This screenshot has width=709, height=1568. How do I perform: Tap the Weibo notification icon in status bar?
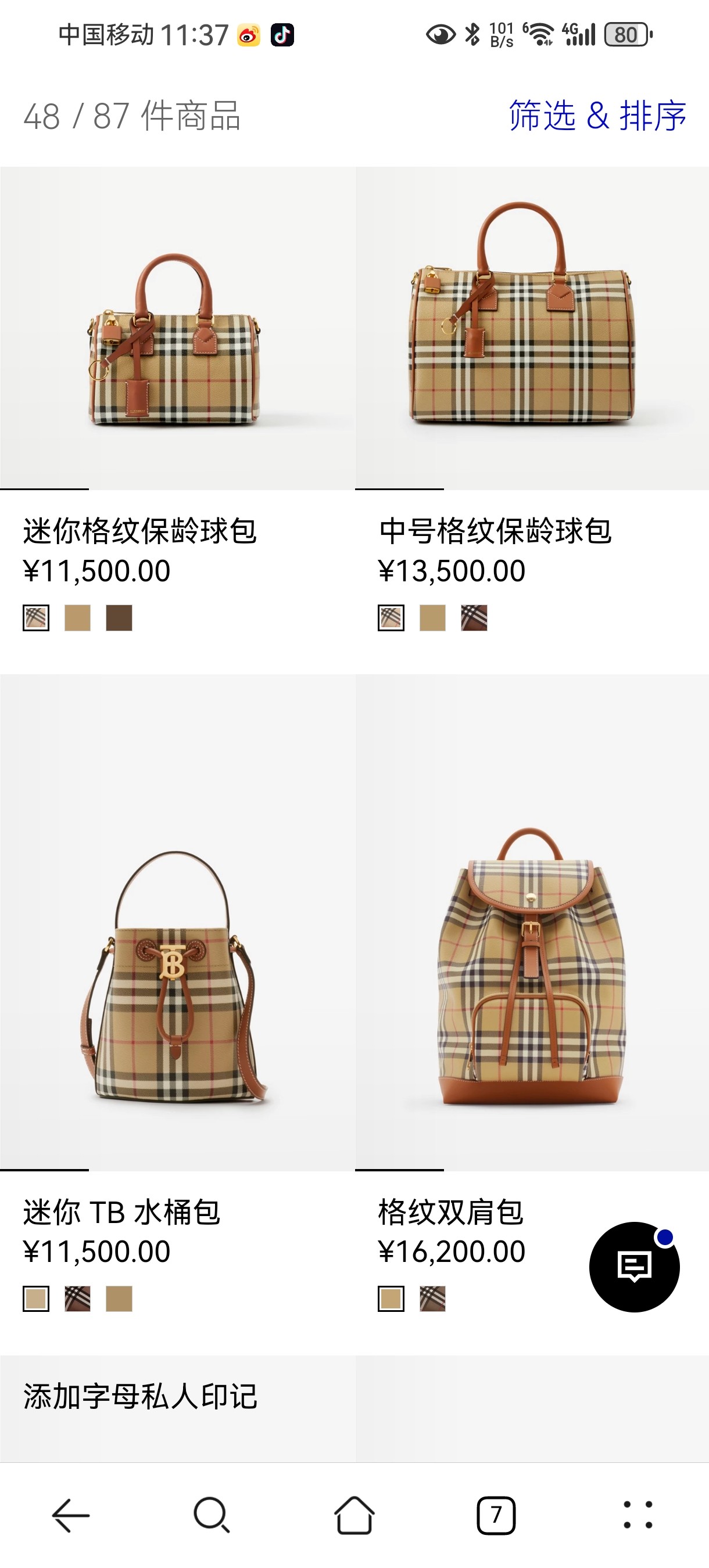coord(249,35)
